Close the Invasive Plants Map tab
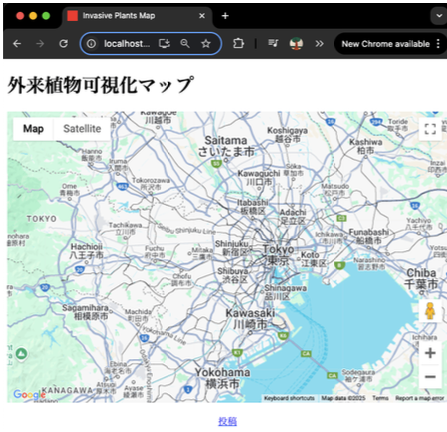Screen dimensions: 447x432 (x=202, y=16)
